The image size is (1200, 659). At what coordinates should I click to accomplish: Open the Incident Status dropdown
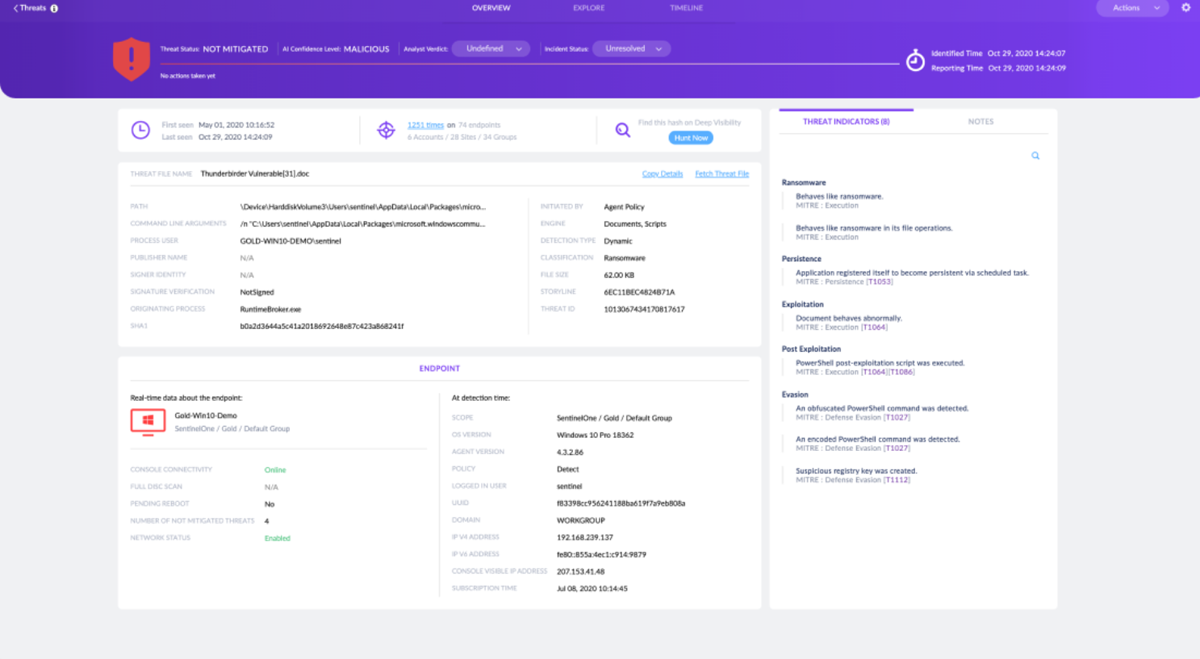631,47
